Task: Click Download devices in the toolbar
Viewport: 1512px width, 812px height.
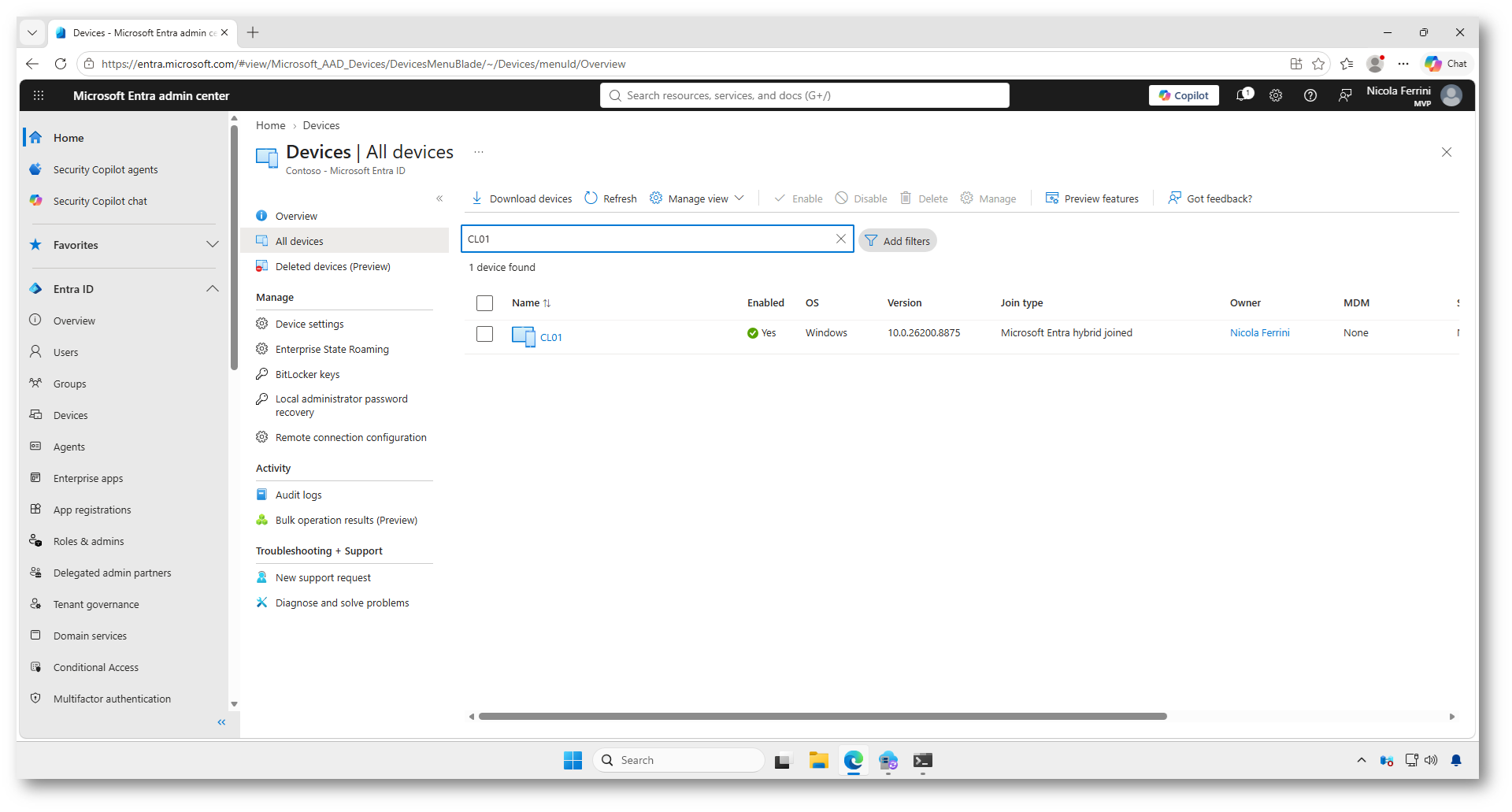Action: pyautogui.click(x=521, y=198)
